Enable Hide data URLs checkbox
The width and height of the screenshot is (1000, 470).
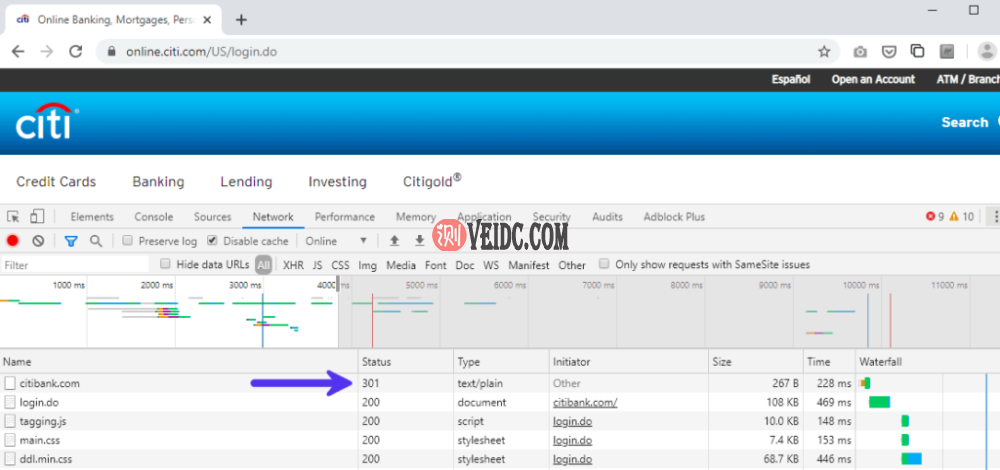coord(165,264)
